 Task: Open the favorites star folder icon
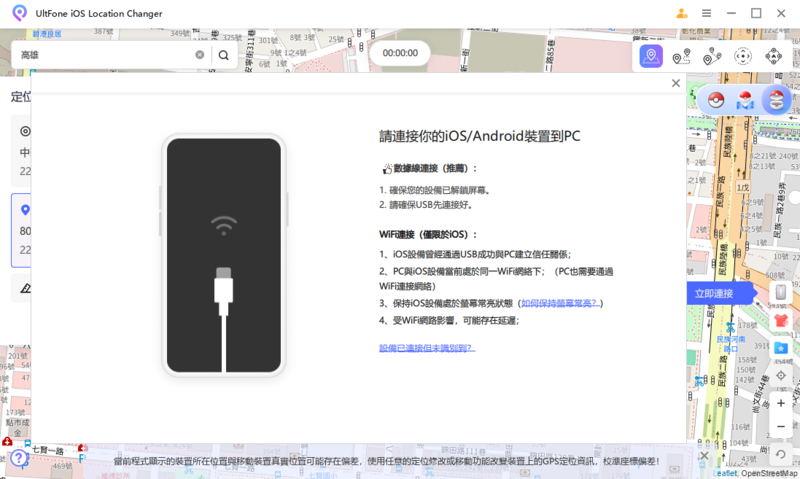click(x=781, y=348)
